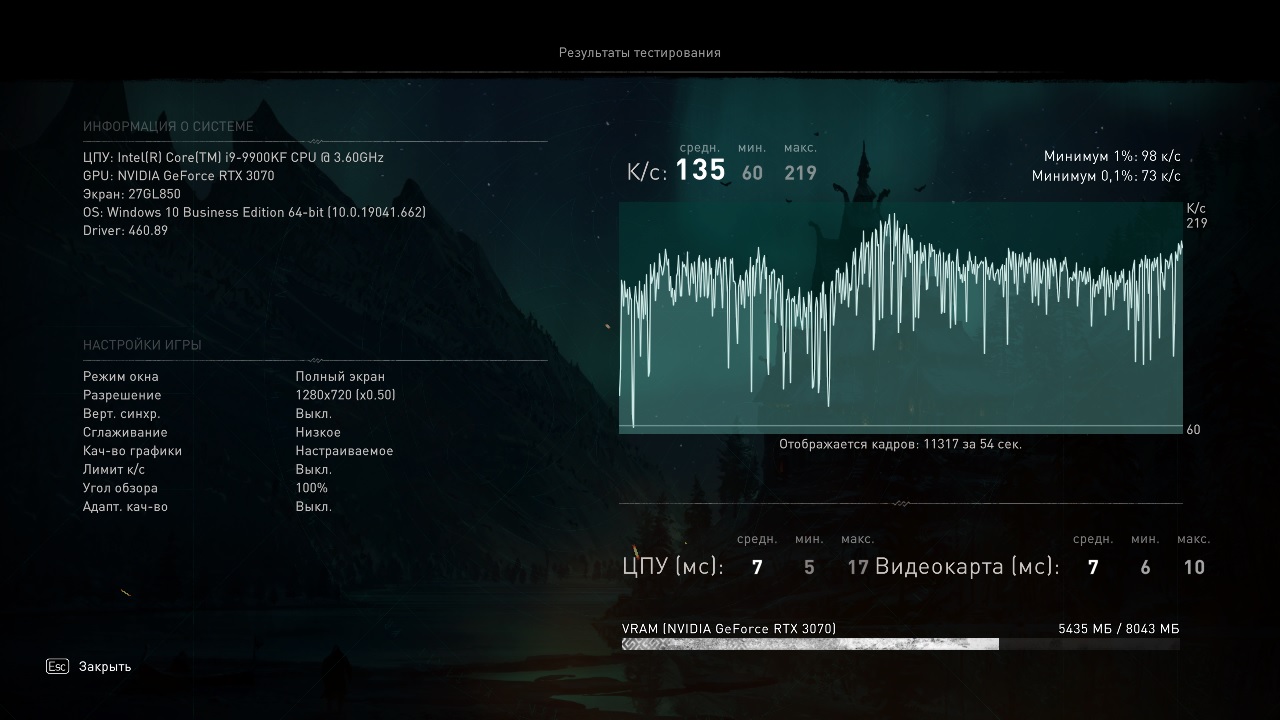The height and width of the screenshot is (720, 1280).
Task: Select the "Настраиваемое" graphics quality value
Action: click(344, 451)
